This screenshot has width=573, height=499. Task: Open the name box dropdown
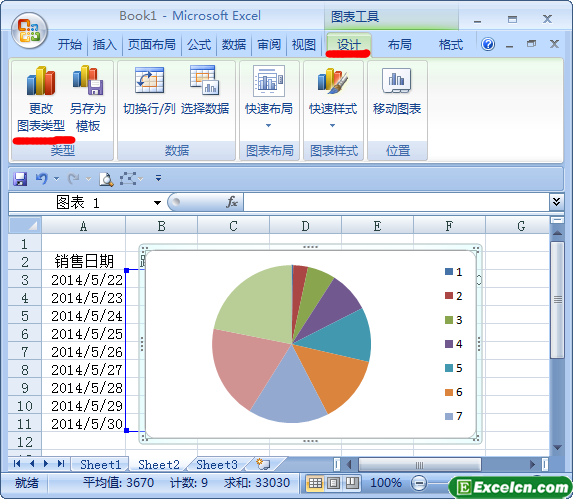(x=157, y=203)
